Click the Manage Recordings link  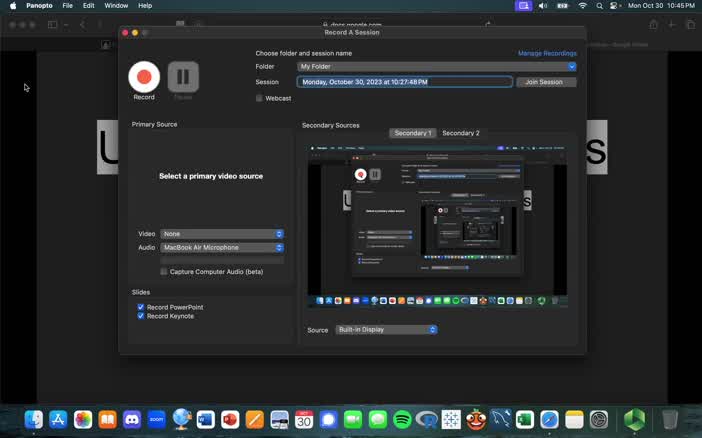click(x=547, y=53)
